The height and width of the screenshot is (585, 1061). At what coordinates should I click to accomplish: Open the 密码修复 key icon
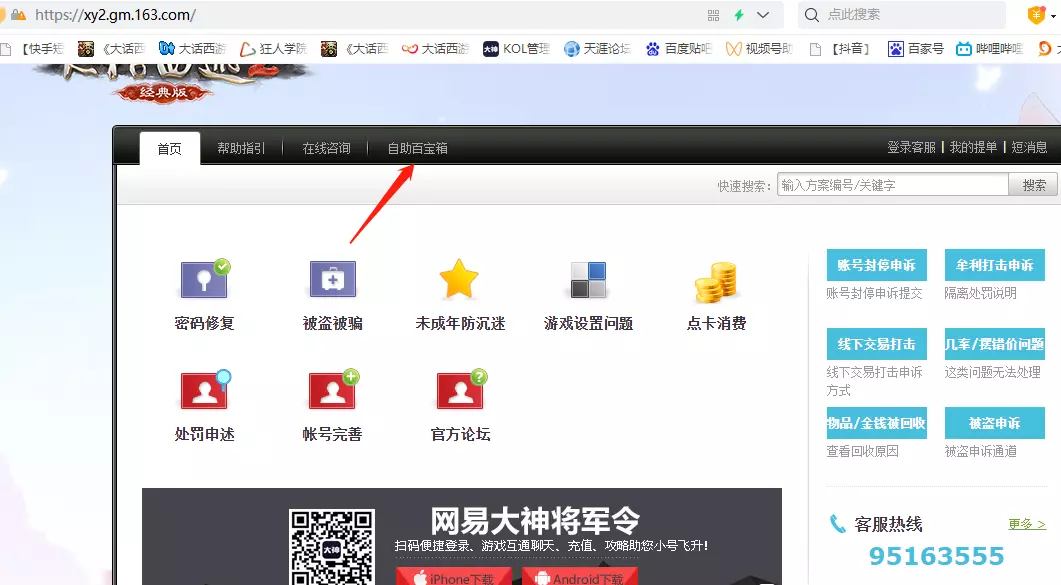point(204,281)
